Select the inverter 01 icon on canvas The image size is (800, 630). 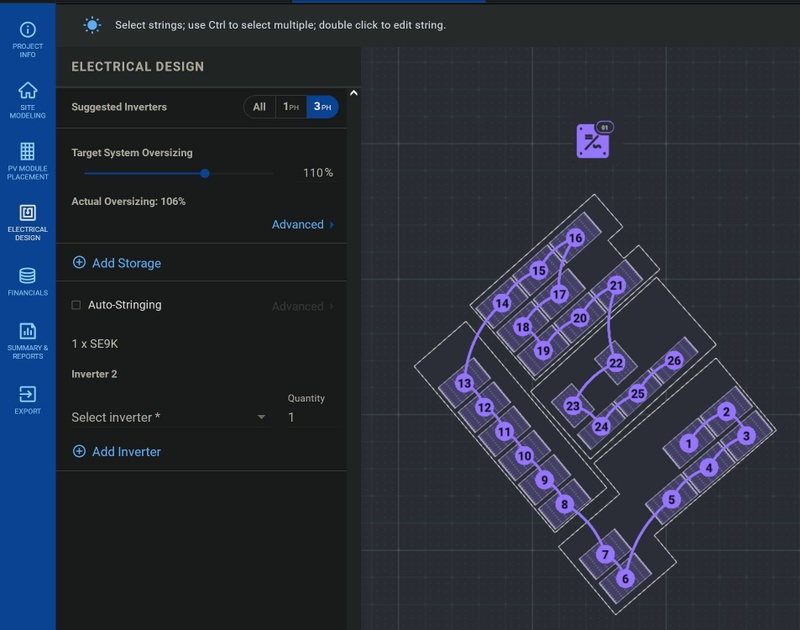(x=593, y=140)
